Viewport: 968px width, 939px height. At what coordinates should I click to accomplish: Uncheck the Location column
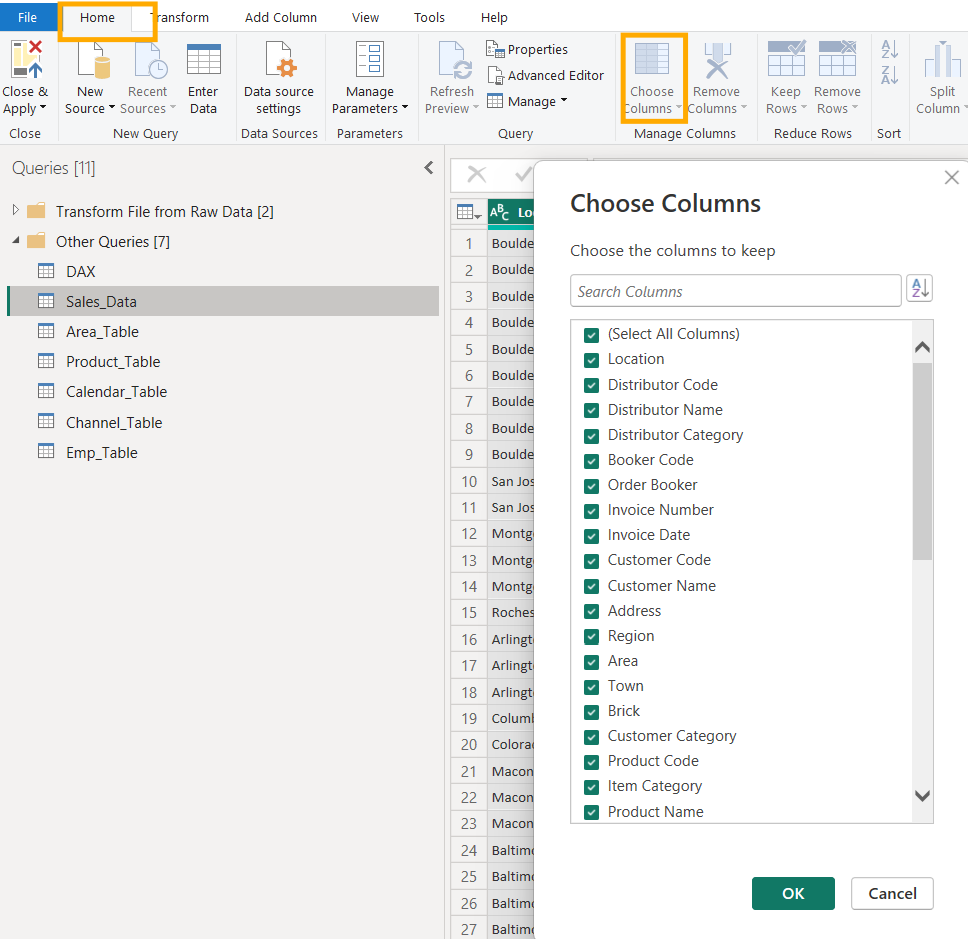[591, 360]
